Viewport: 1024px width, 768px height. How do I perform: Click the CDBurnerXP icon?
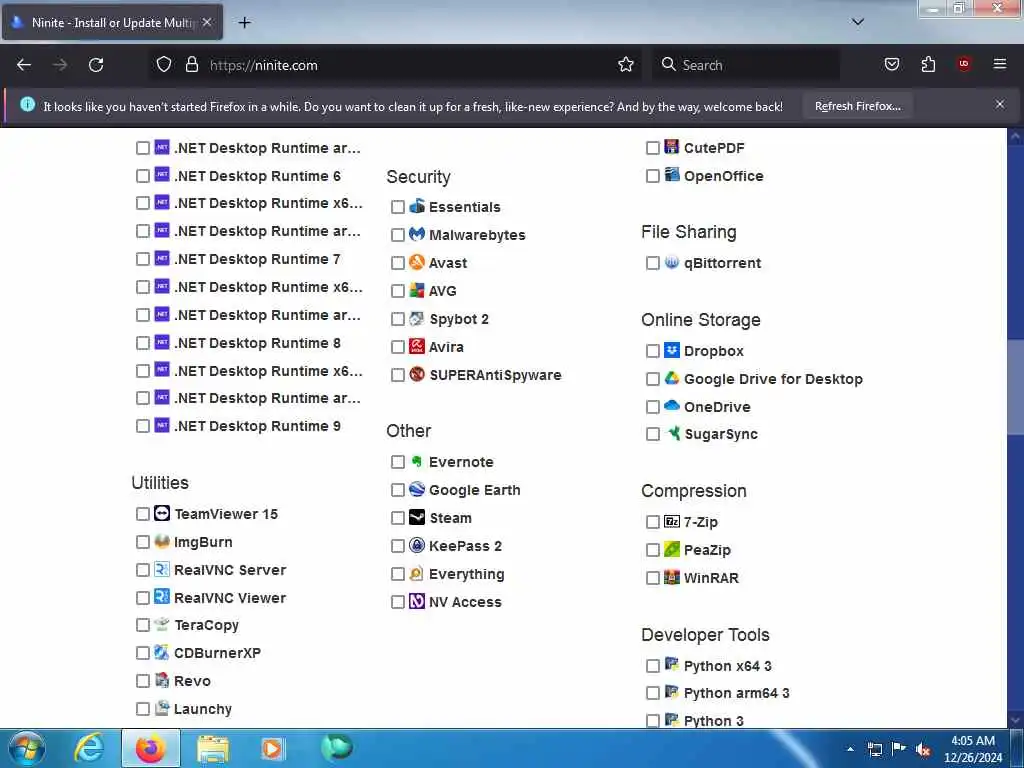[x=162, y=652]
